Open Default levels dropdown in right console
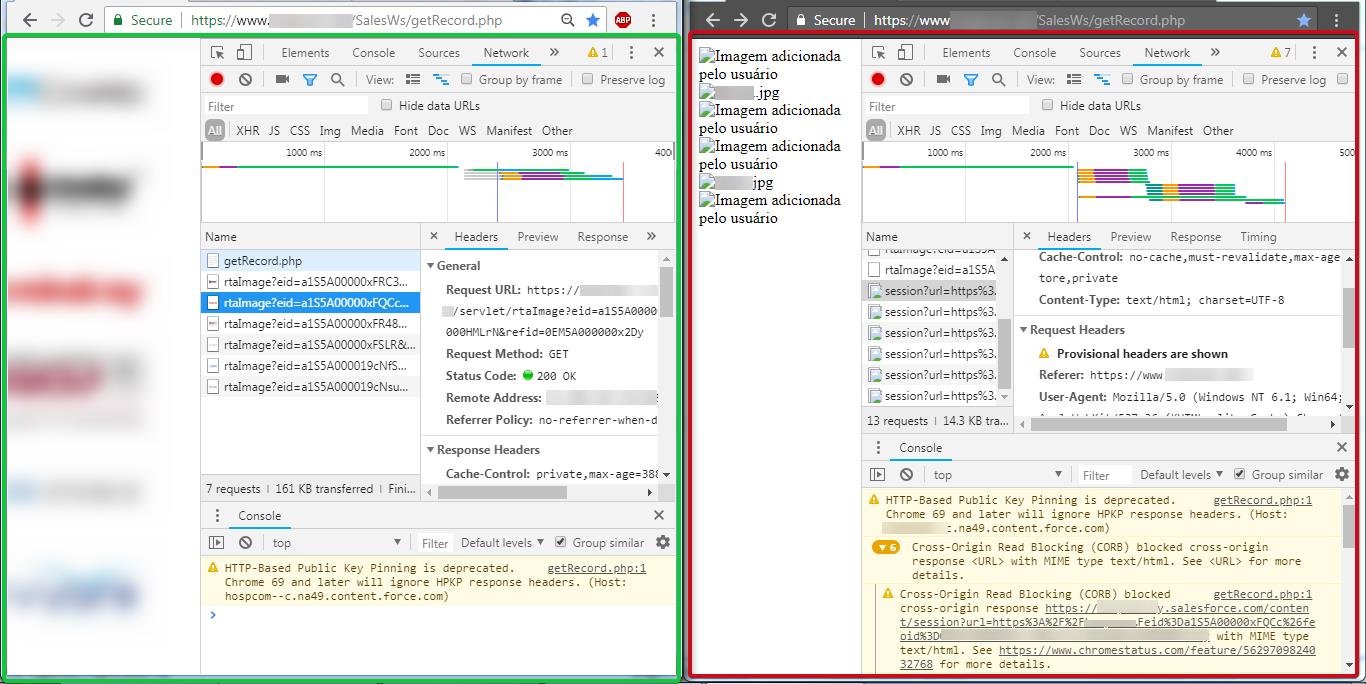Viewport: 1366px width, 684px height. coord(1181,475)
